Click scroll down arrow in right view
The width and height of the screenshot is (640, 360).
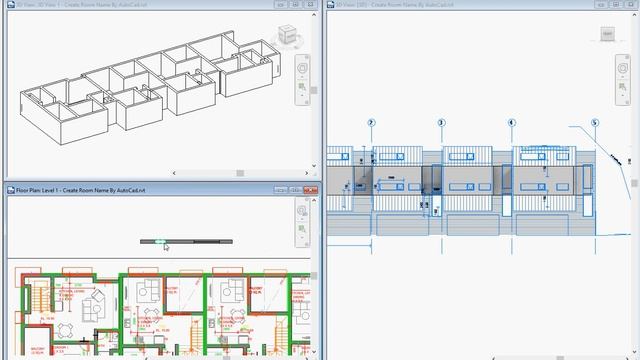tap(634, 352)
